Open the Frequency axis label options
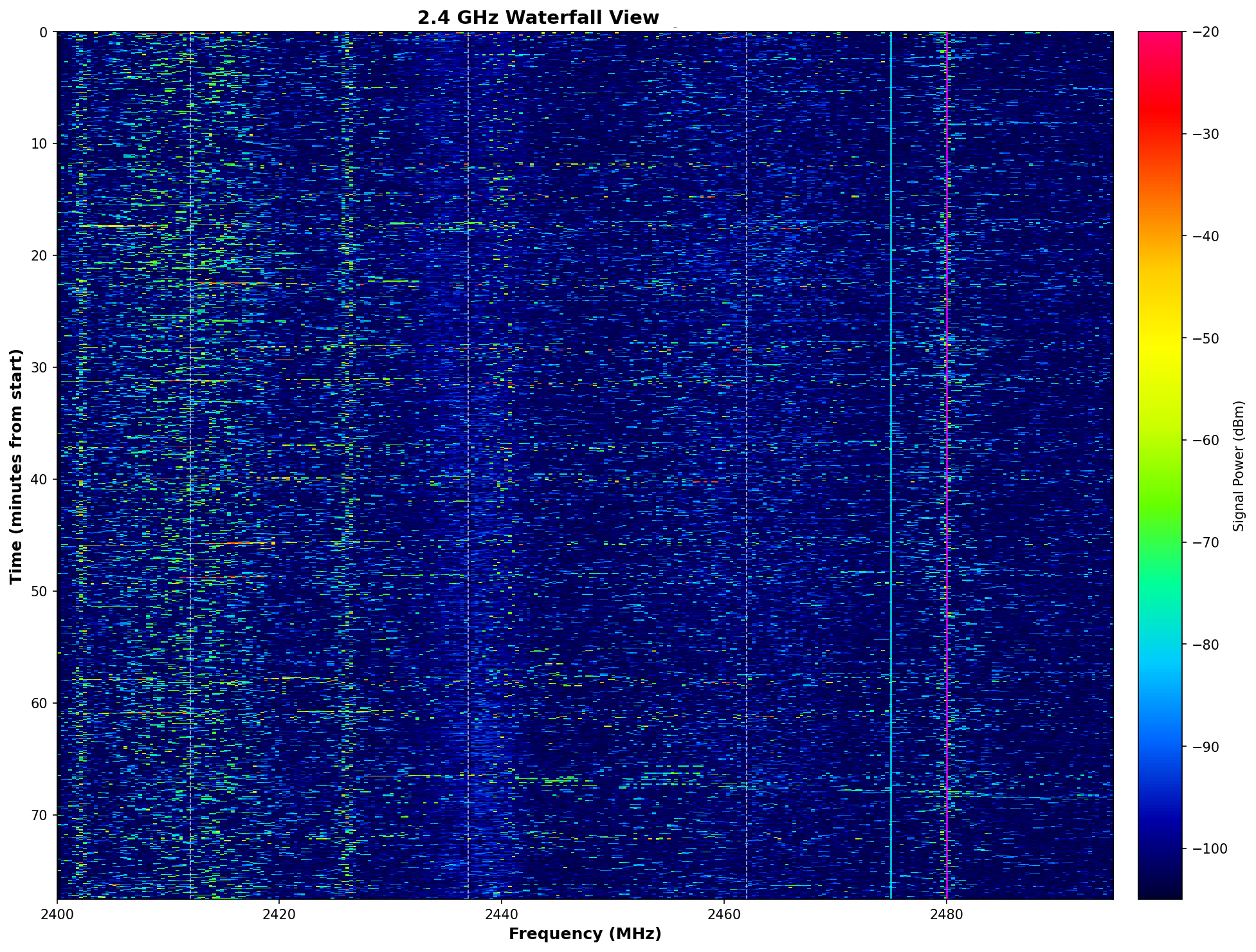The image size is (1256, 952). [585, 934]
